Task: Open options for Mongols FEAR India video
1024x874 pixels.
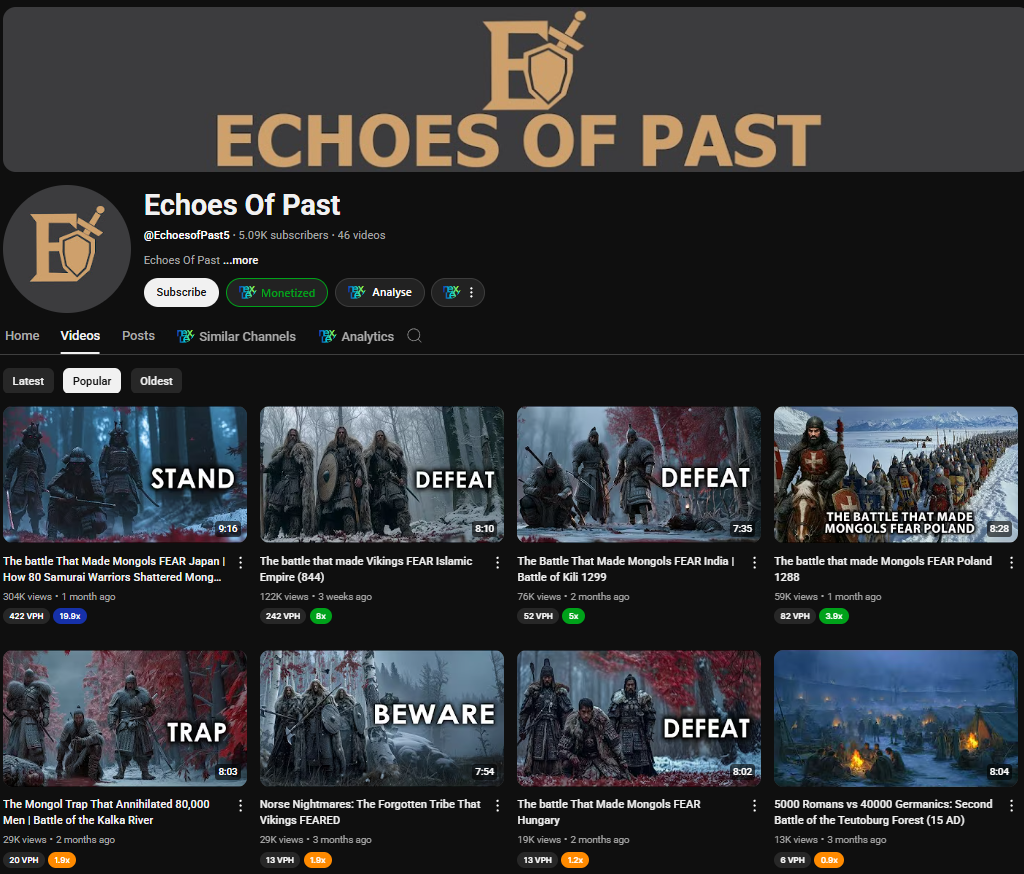Action: click(754, 562)
